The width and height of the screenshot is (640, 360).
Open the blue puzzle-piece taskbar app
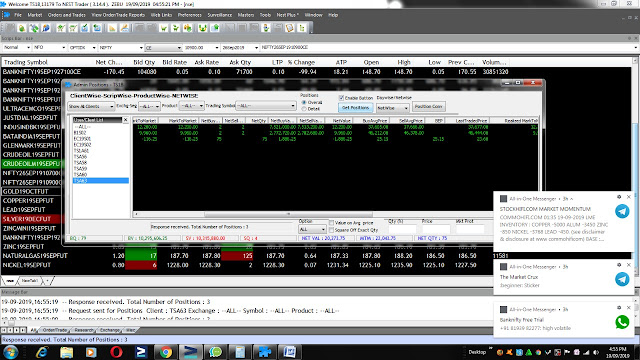pos(265,352)
